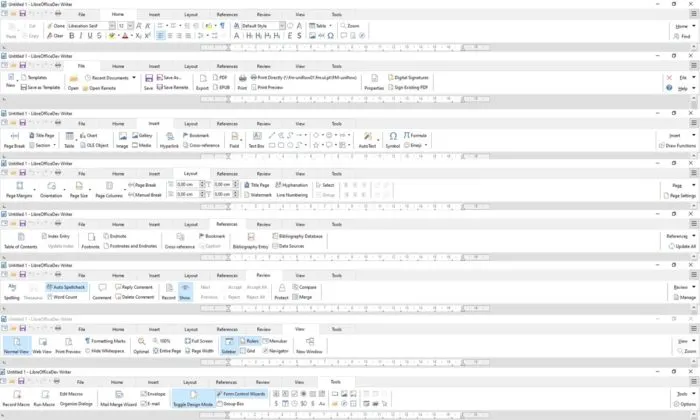
Task: Open the Default Style paragraph style dropdown
Action: (282, 26)
